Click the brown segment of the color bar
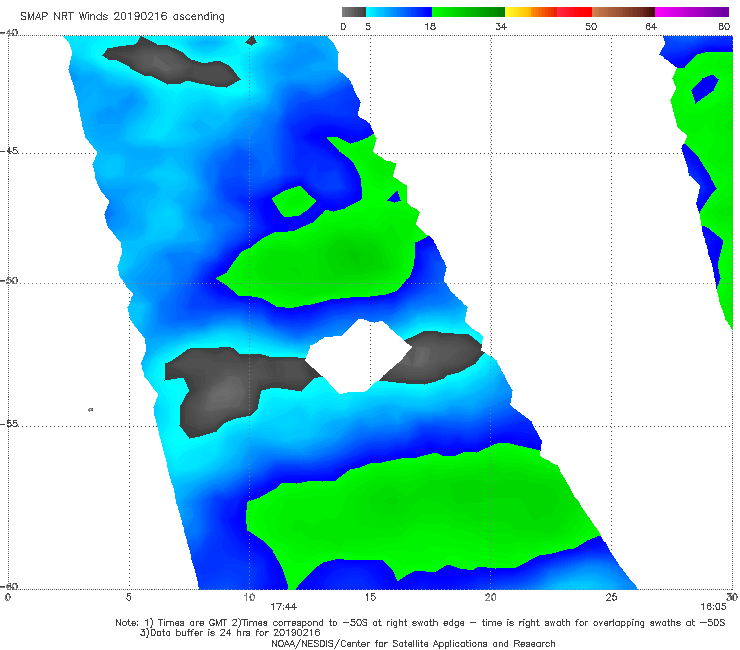The width and height of the screenshot is (740, 650). pyautogui.click(x=623, y=12)
